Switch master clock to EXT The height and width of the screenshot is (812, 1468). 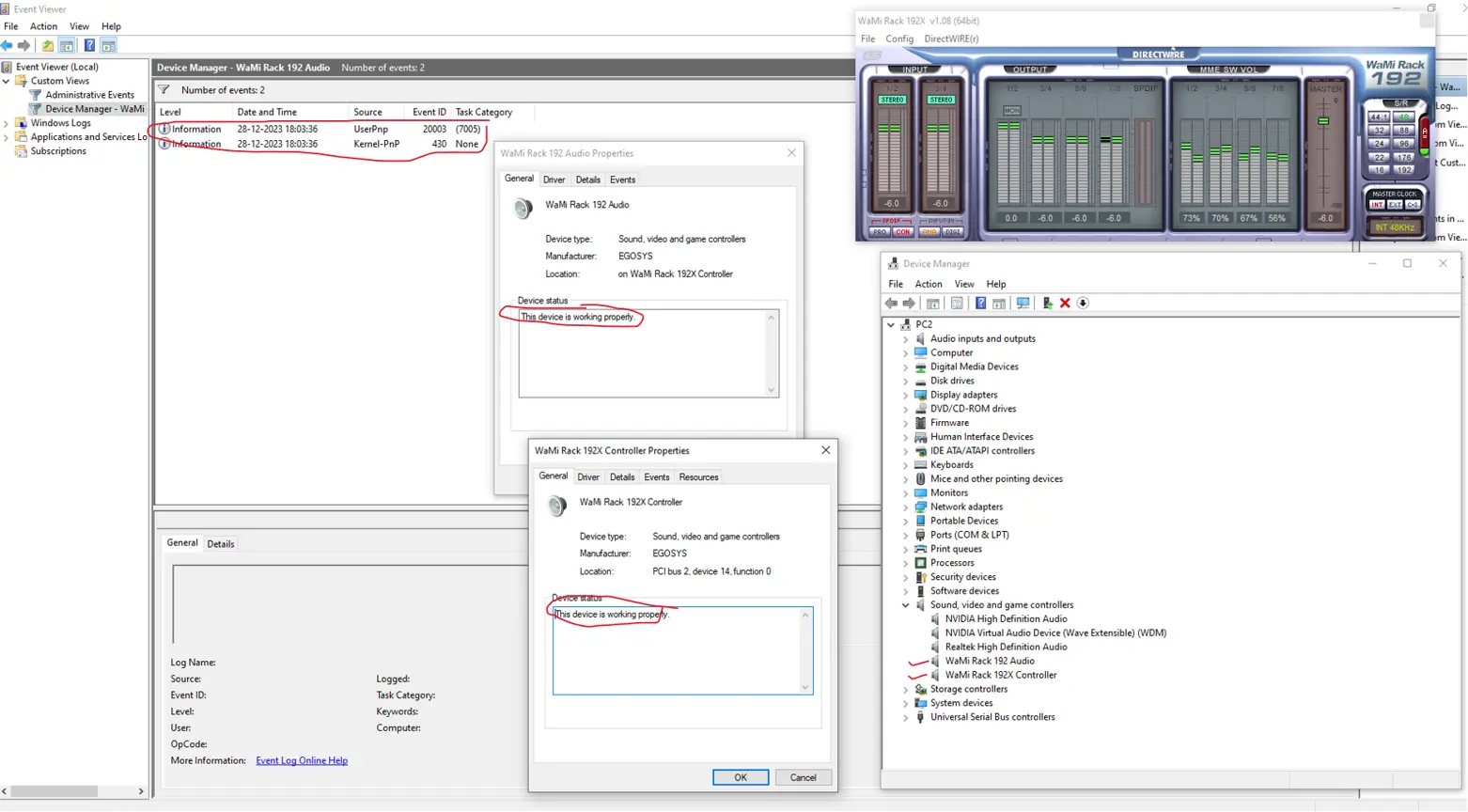pos(1395,205)
